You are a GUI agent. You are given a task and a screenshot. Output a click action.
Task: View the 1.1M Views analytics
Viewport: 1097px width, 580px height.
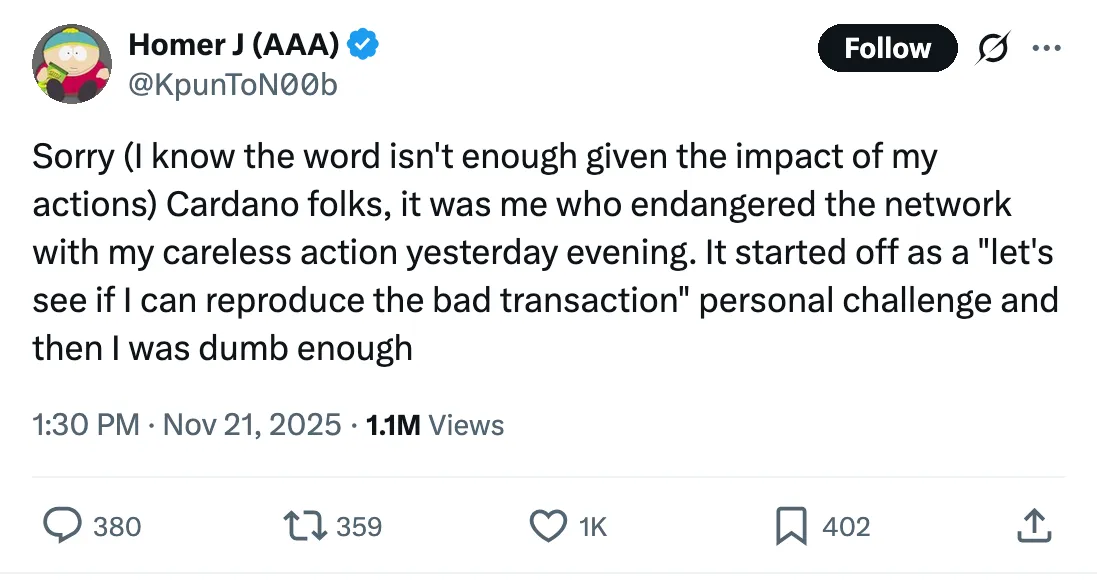tap(435, 425)
